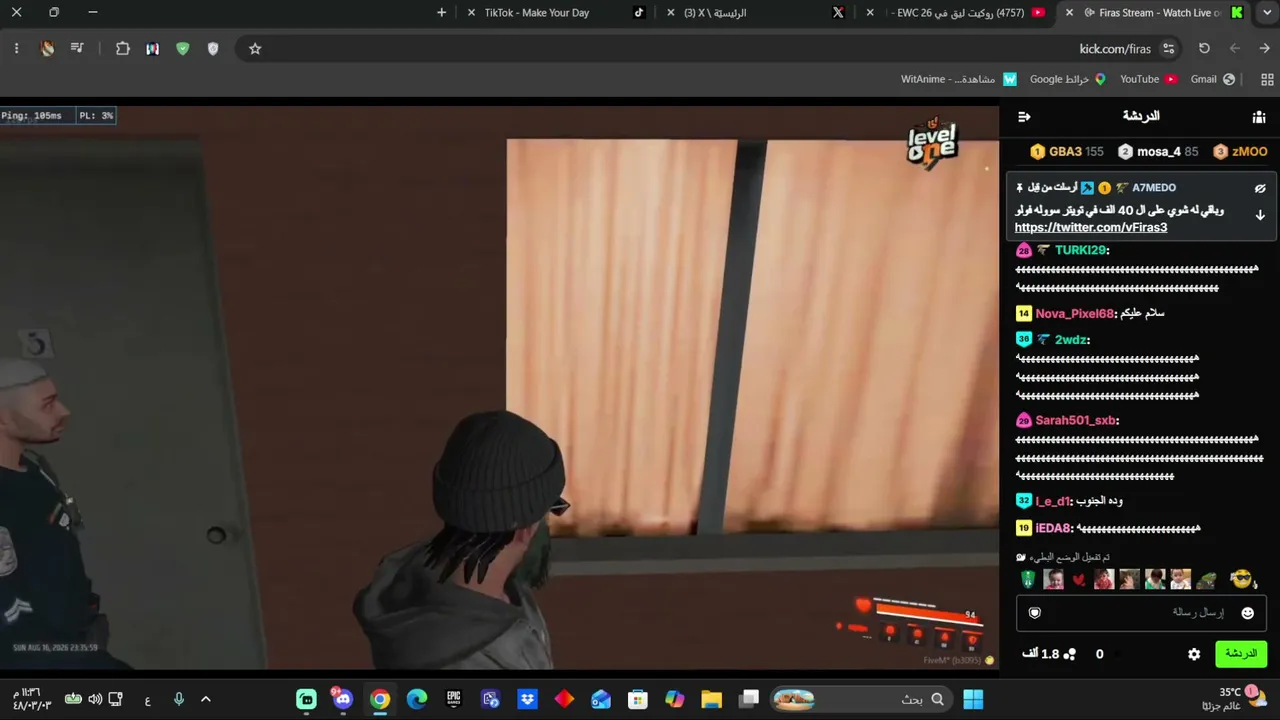Open the Chrome three-dot menu
1280x720 pixels.
[16, 48]
